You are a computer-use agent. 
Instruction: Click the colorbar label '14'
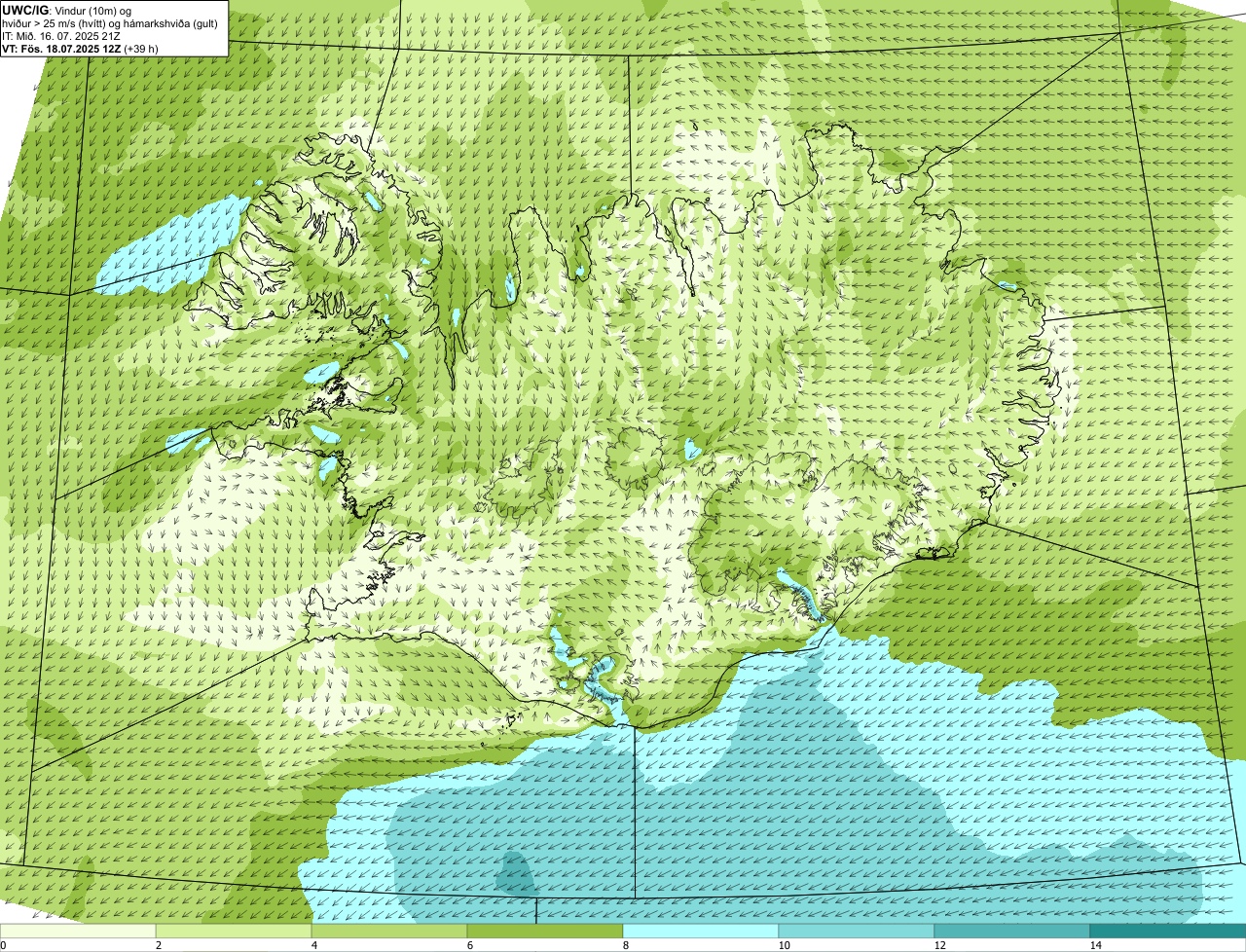point(1095,945)
